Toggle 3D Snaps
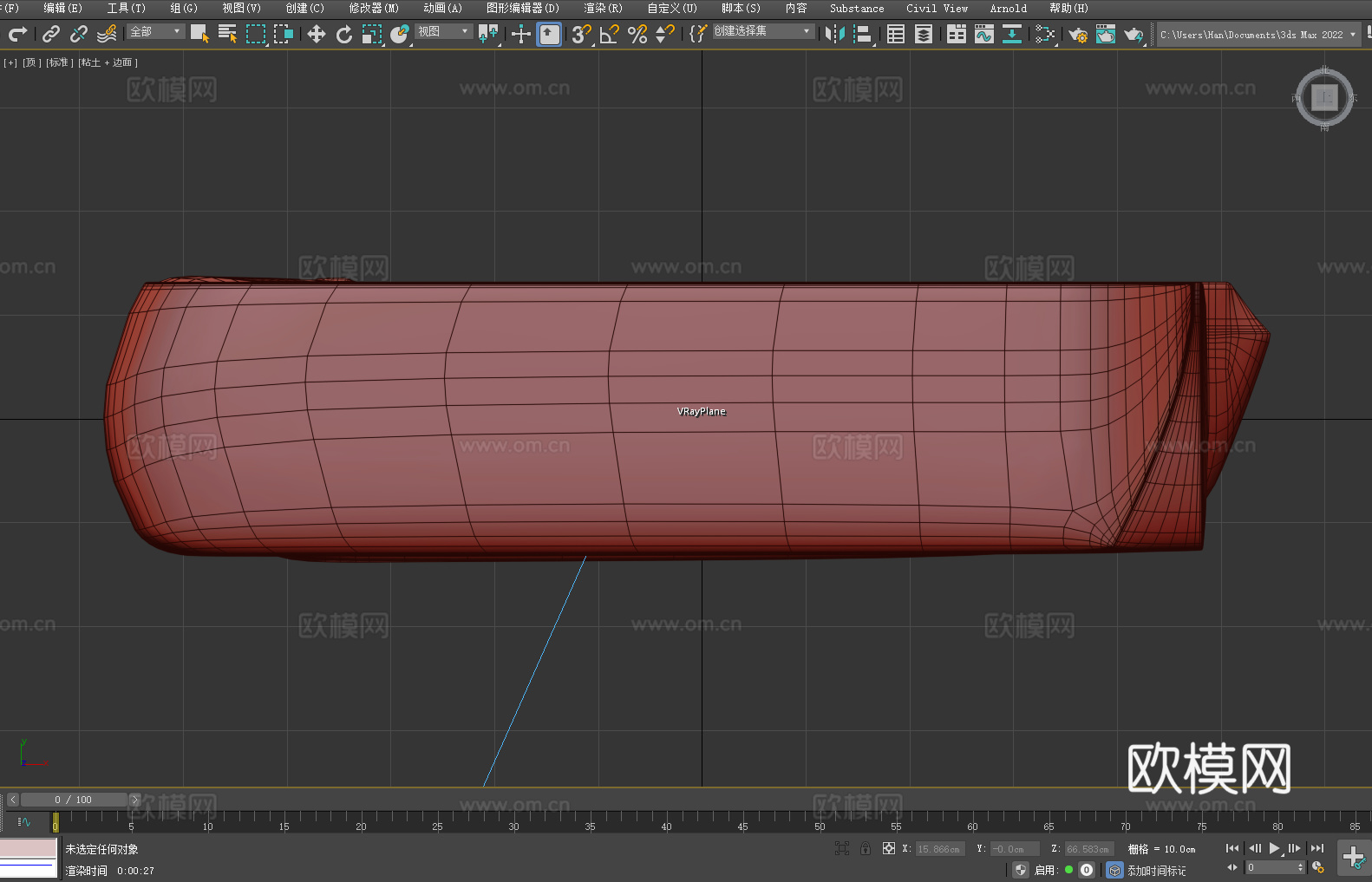The image size is (1372, 882). tap(581, 34)
